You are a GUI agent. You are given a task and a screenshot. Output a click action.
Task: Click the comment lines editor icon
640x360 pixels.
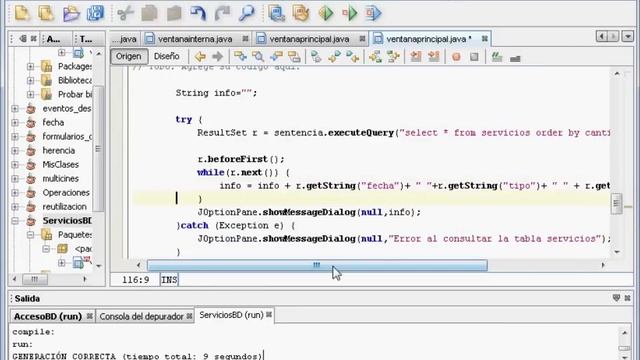point(497,57)
